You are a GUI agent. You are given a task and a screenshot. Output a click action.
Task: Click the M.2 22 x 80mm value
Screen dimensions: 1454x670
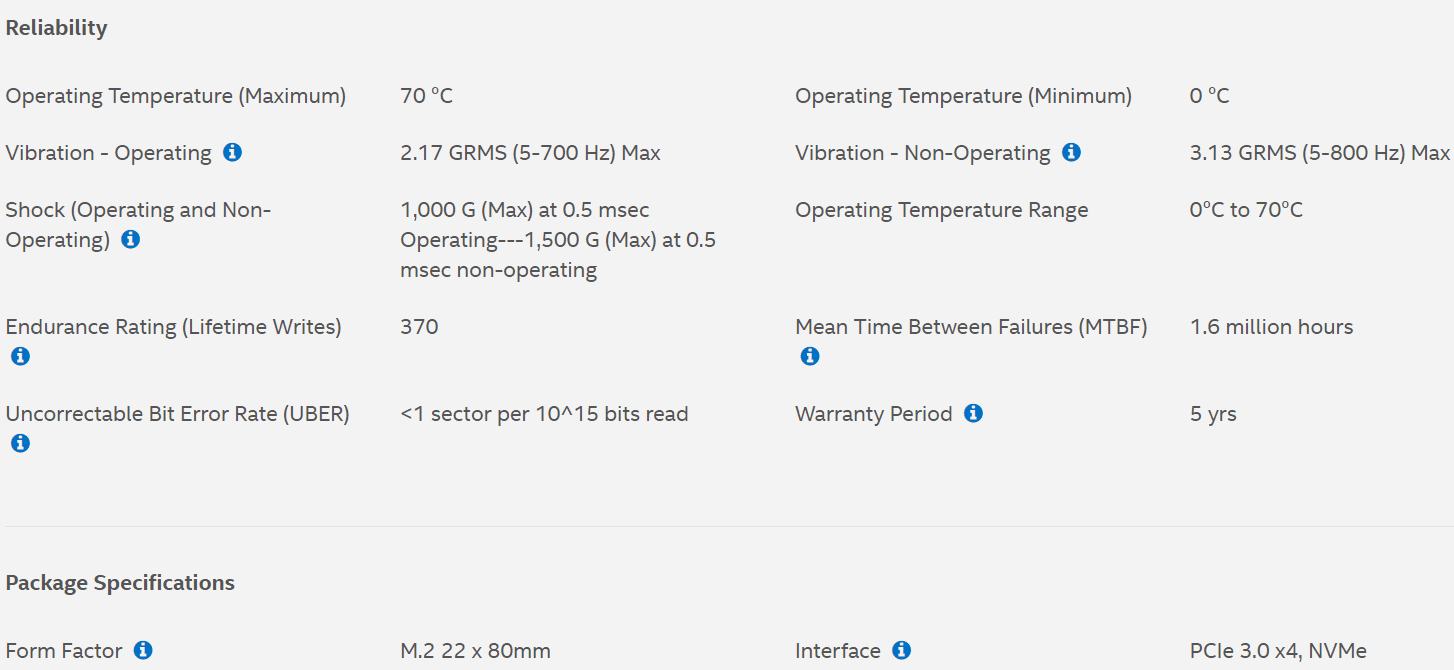click(475, 651)
